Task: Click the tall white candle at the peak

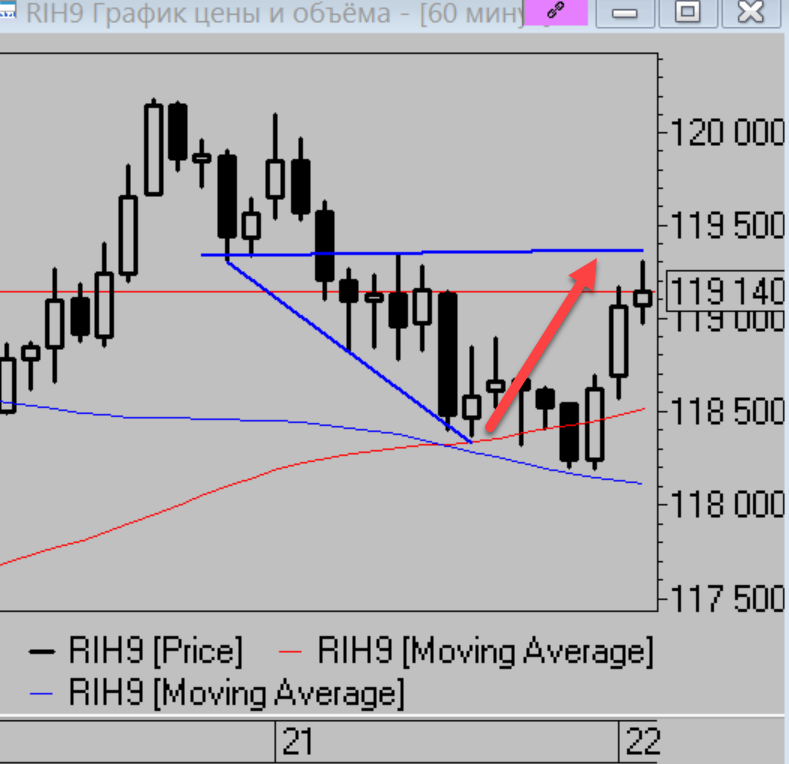Action: [153, 150]
